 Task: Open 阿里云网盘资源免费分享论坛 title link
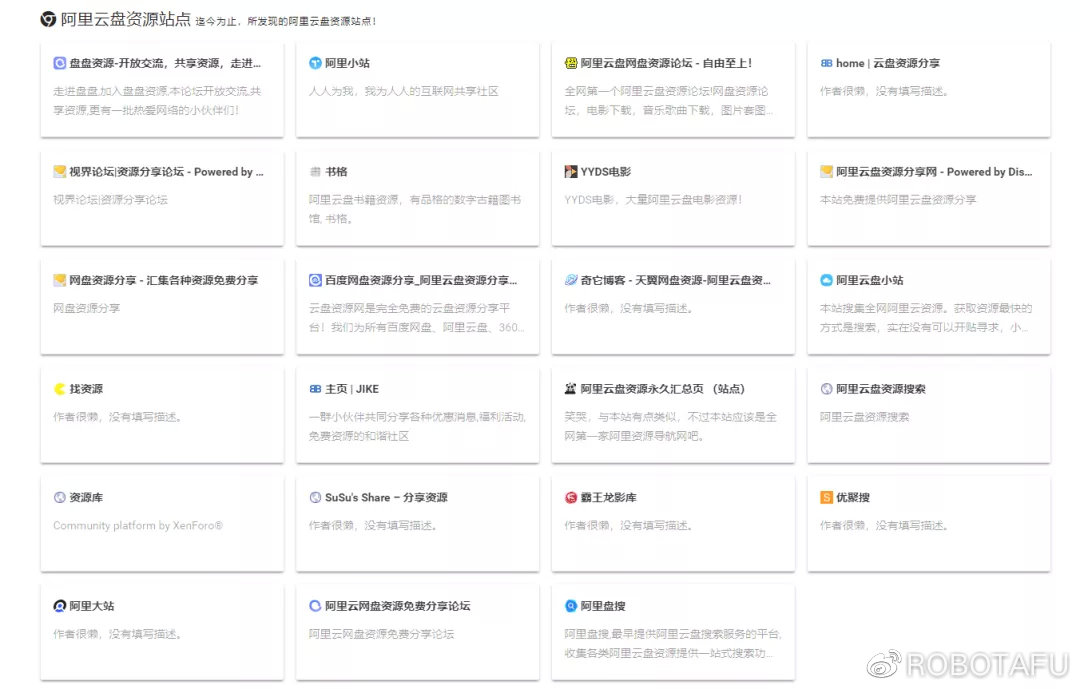(x=397, y=606)
